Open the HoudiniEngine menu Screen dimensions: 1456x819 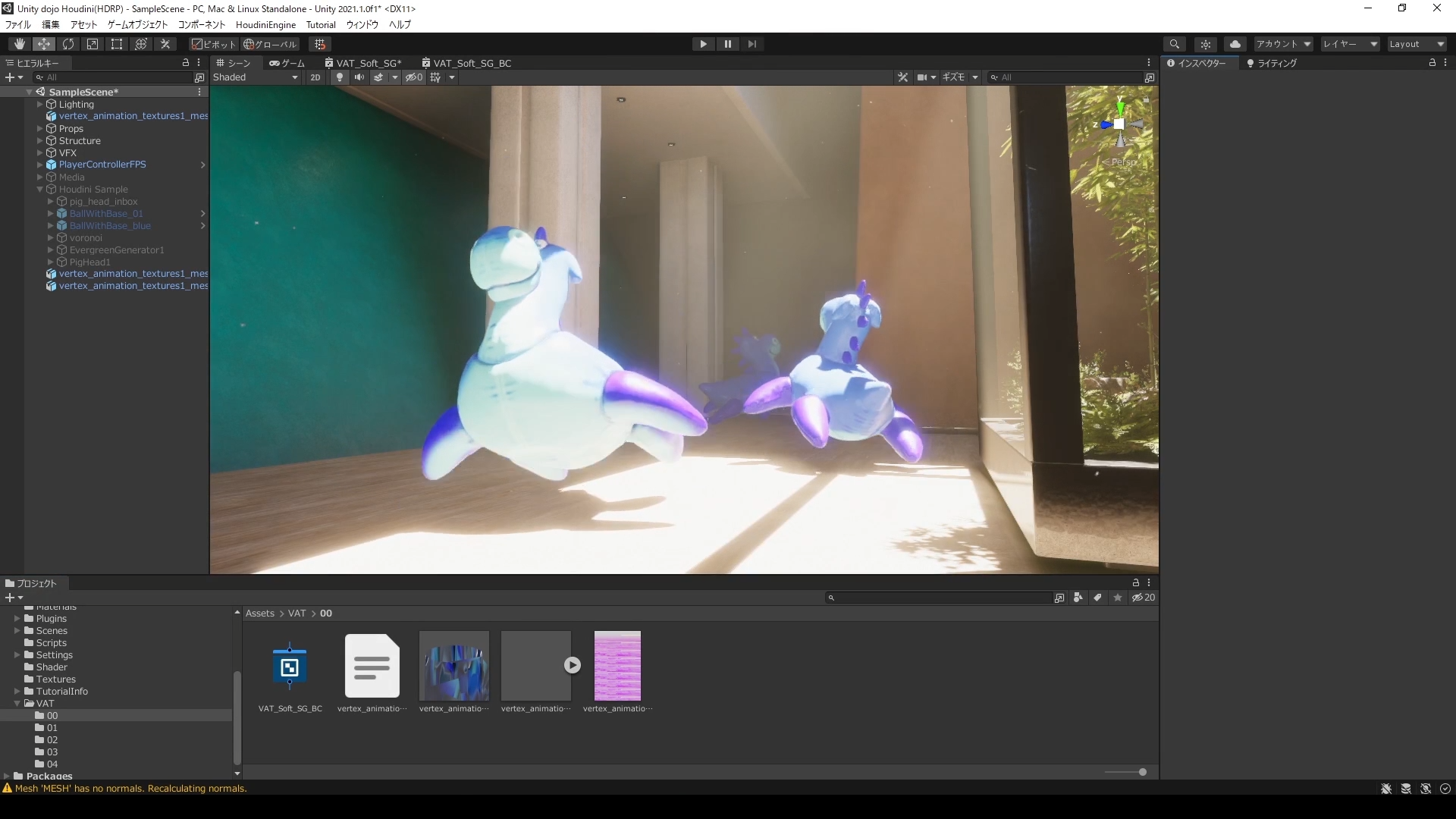click(x=265, y=25)
